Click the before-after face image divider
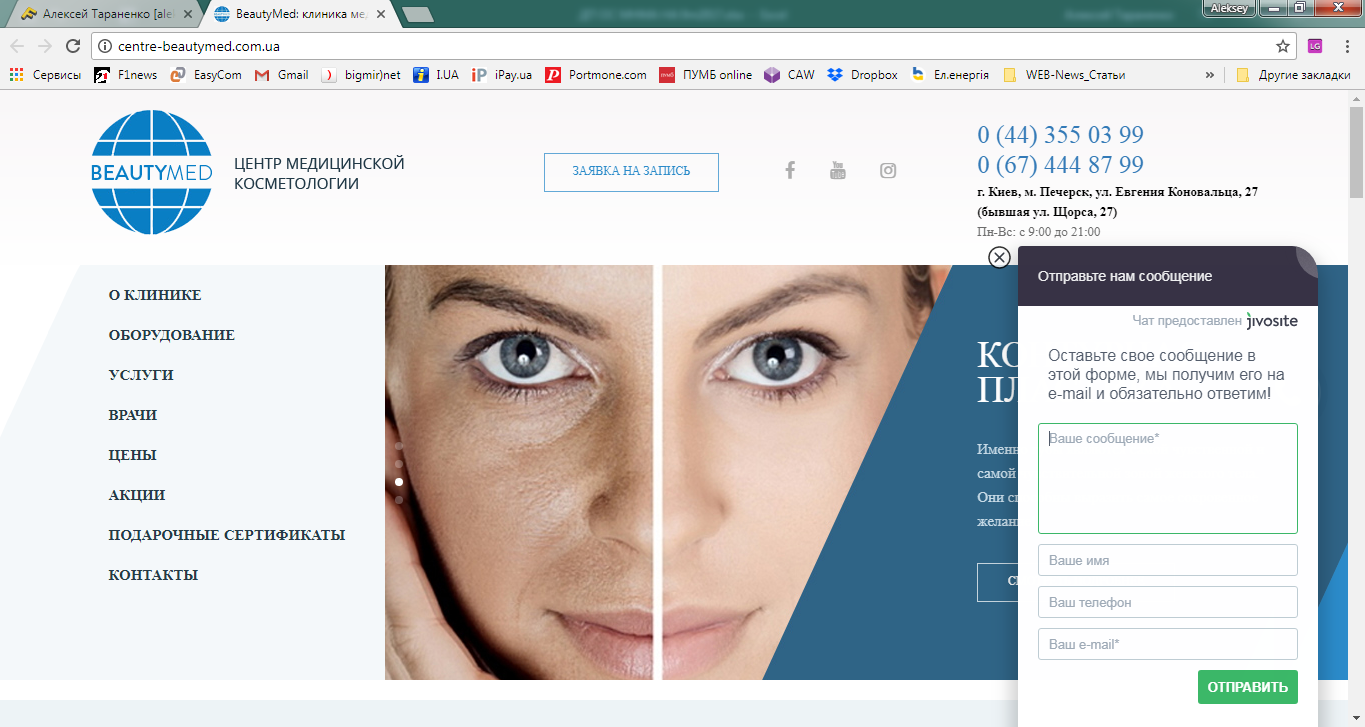The image size is (1365, 727). [x=657, y=472]
